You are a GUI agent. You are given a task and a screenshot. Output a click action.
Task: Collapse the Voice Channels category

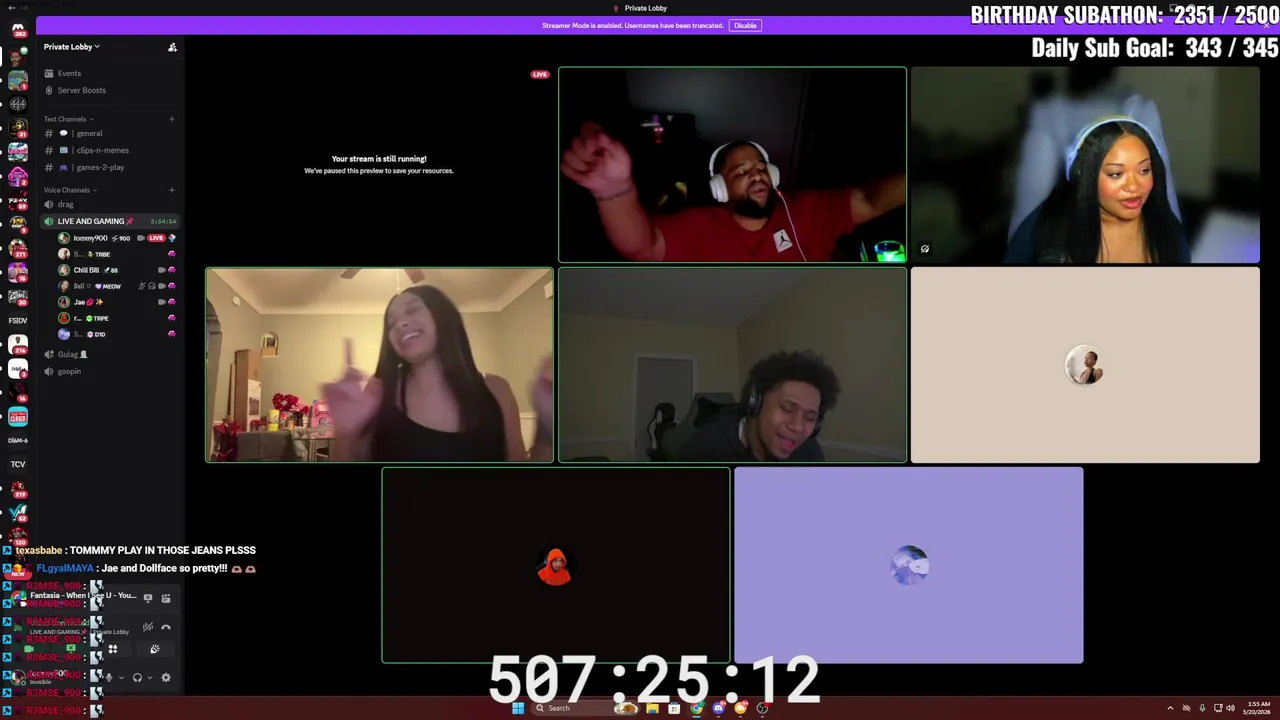click(69, 190)
